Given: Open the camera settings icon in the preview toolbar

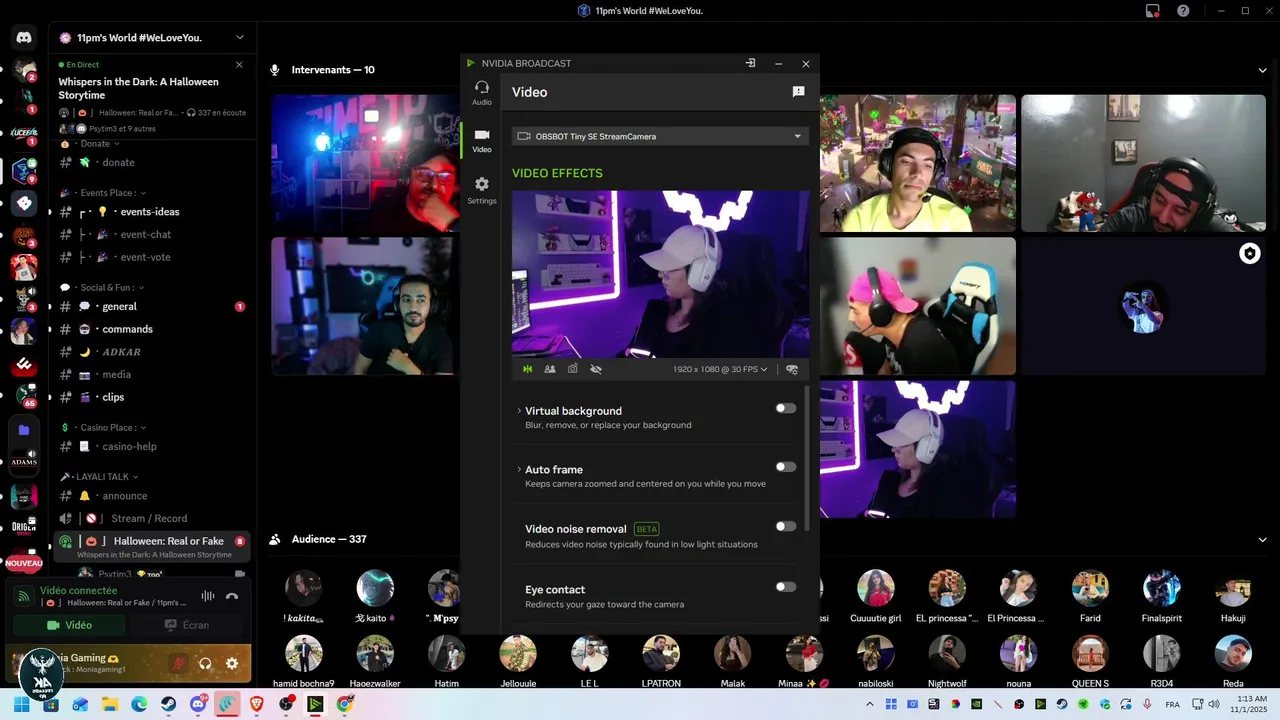Looking at the screenshot, I should pyautogui.click(x=792, y=369).
